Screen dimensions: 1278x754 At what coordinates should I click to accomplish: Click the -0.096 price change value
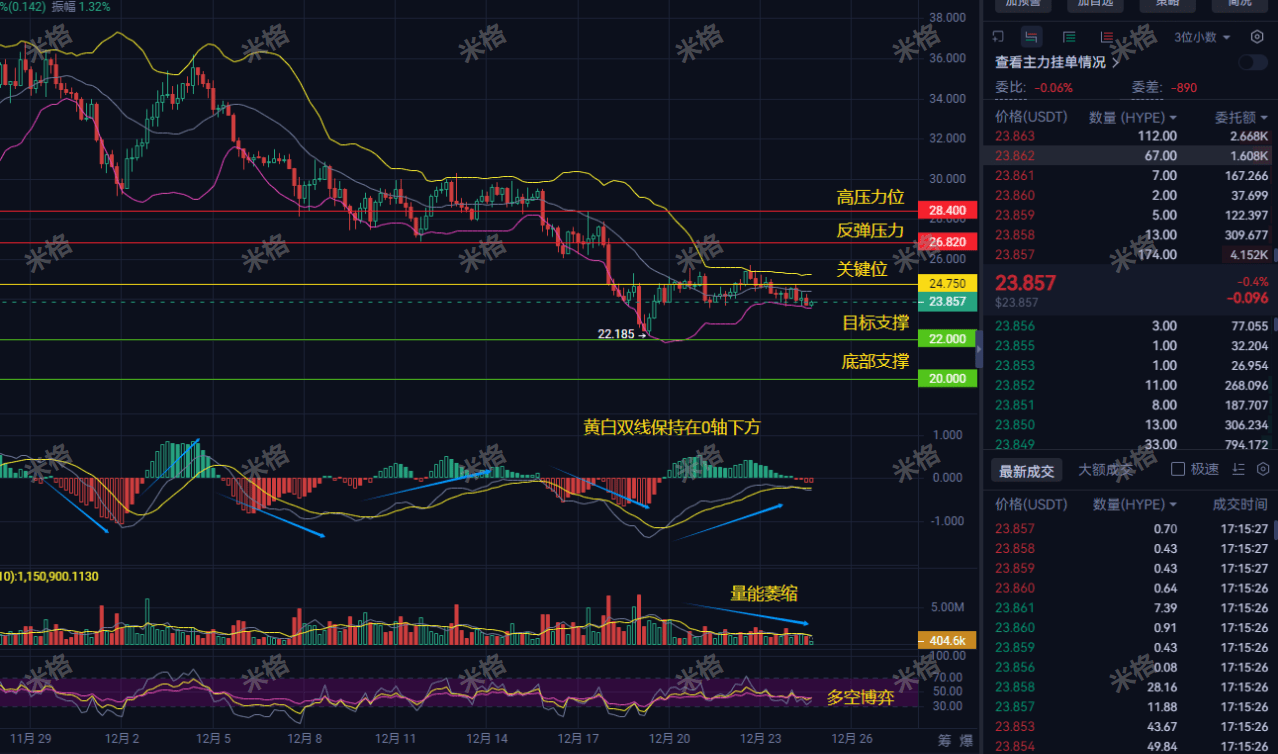coord(1246,297)
